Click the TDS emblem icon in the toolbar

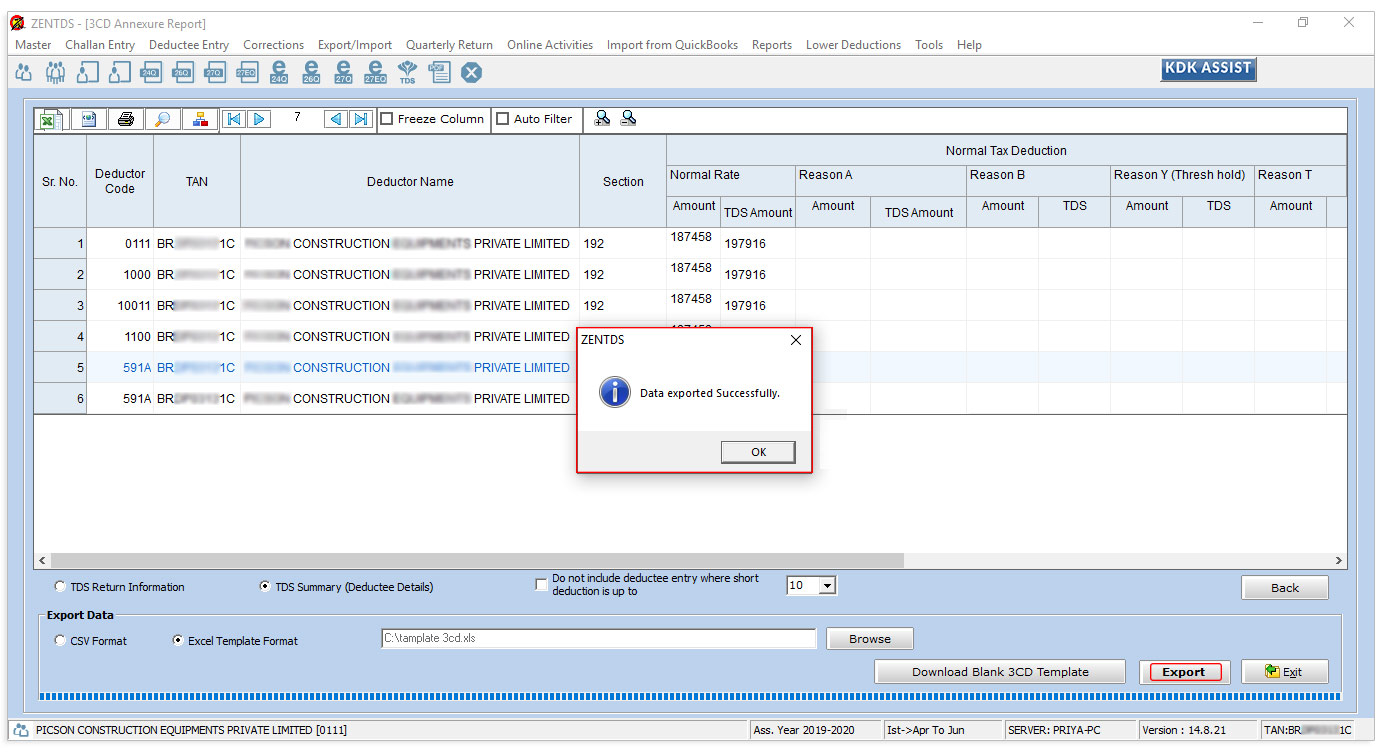click(x=407, y=72)
